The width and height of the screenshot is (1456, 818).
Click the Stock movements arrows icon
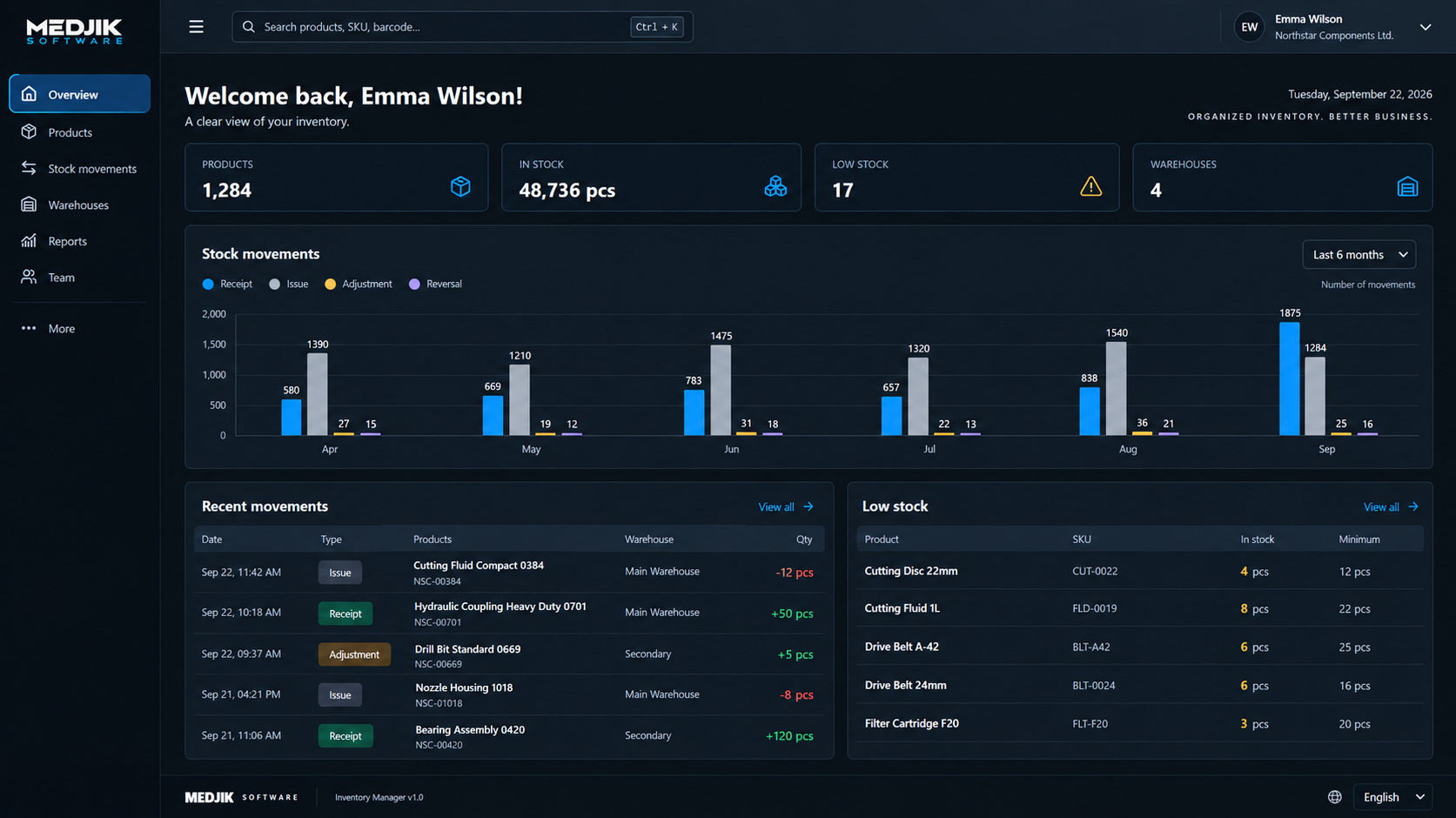(x=29, y=168)
